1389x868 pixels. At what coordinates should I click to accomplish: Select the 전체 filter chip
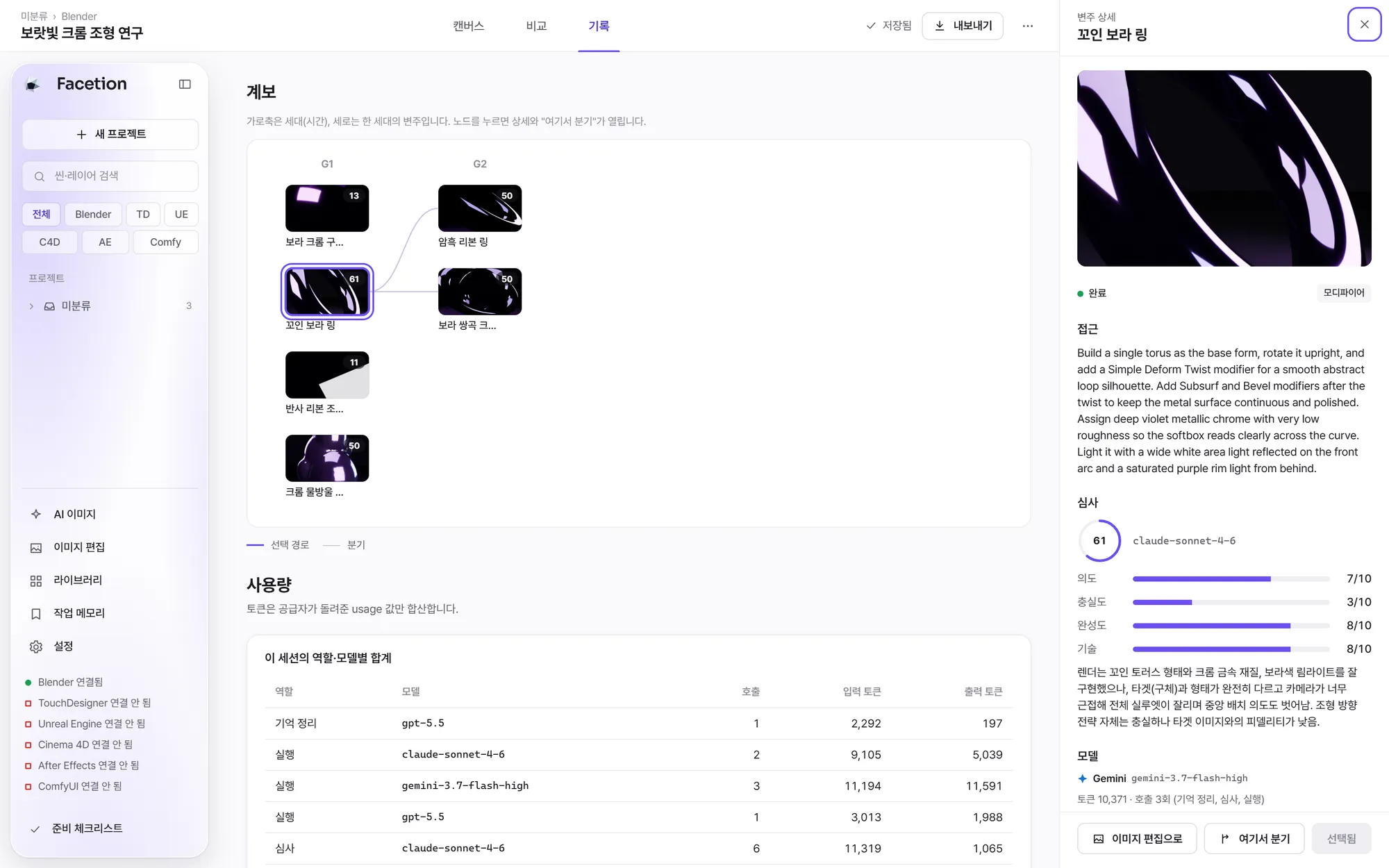(x=42, y=214)
